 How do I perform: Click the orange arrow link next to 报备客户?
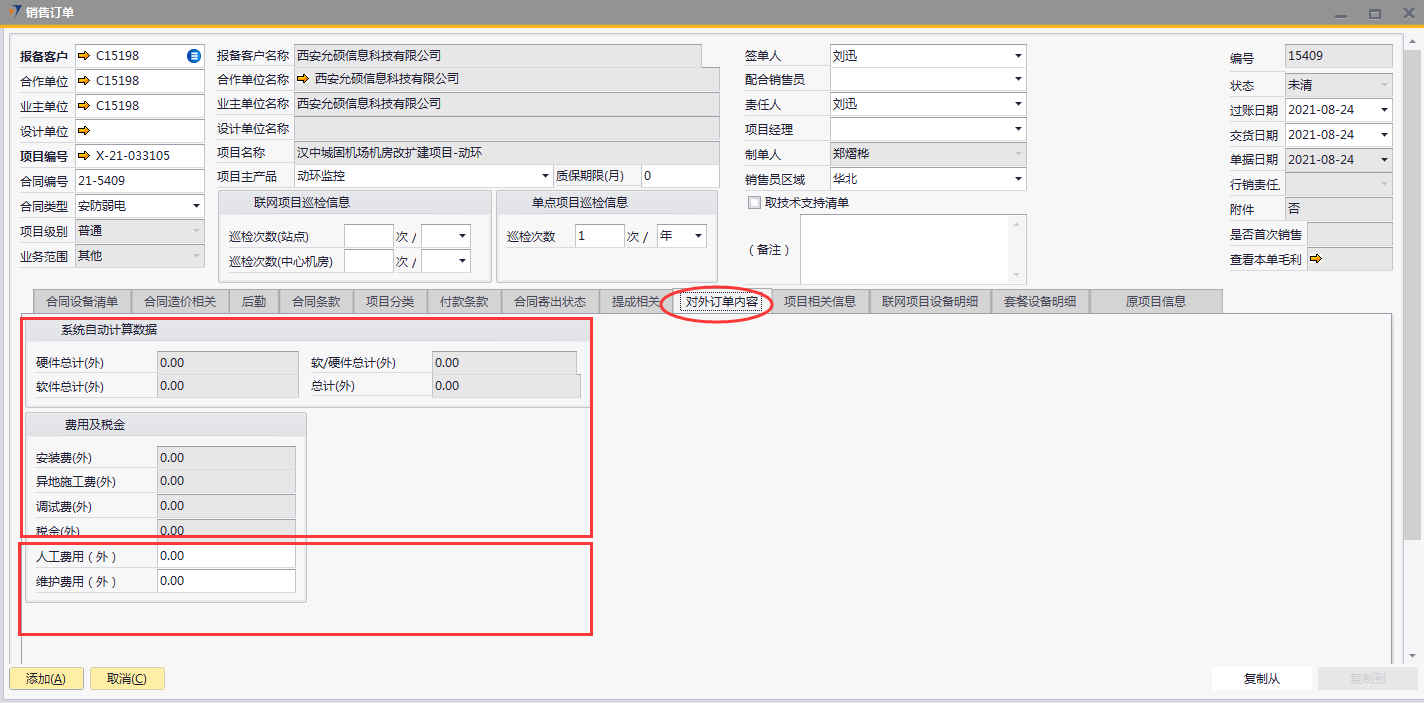pyautogui.click(x=83, y=56)
